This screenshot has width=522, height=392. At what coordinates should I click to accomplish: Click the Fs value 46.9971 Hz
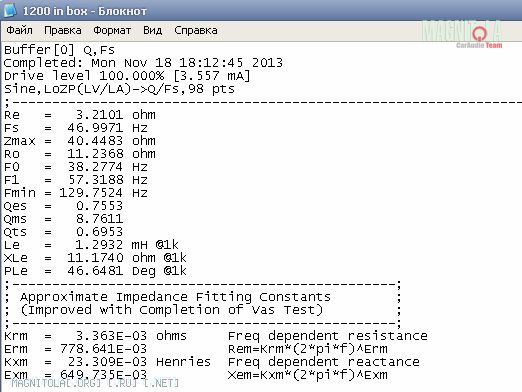coord(107,128)
